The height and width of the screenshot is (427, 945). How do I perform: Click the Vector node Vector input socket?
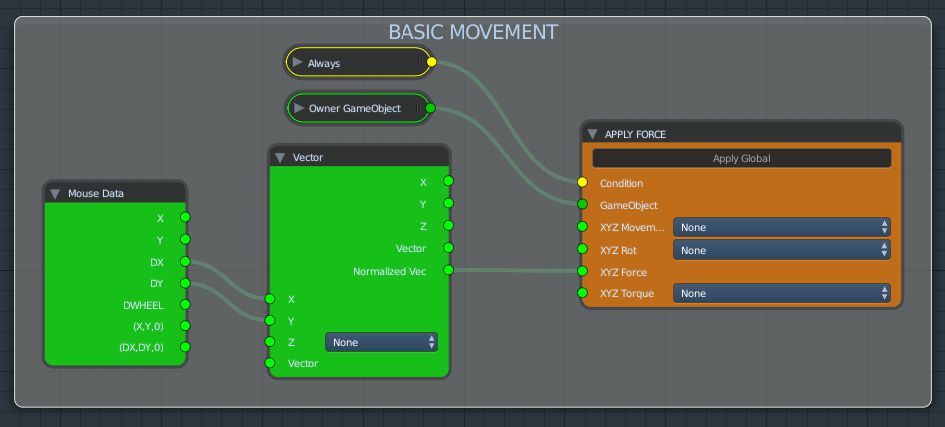[270, 363]
